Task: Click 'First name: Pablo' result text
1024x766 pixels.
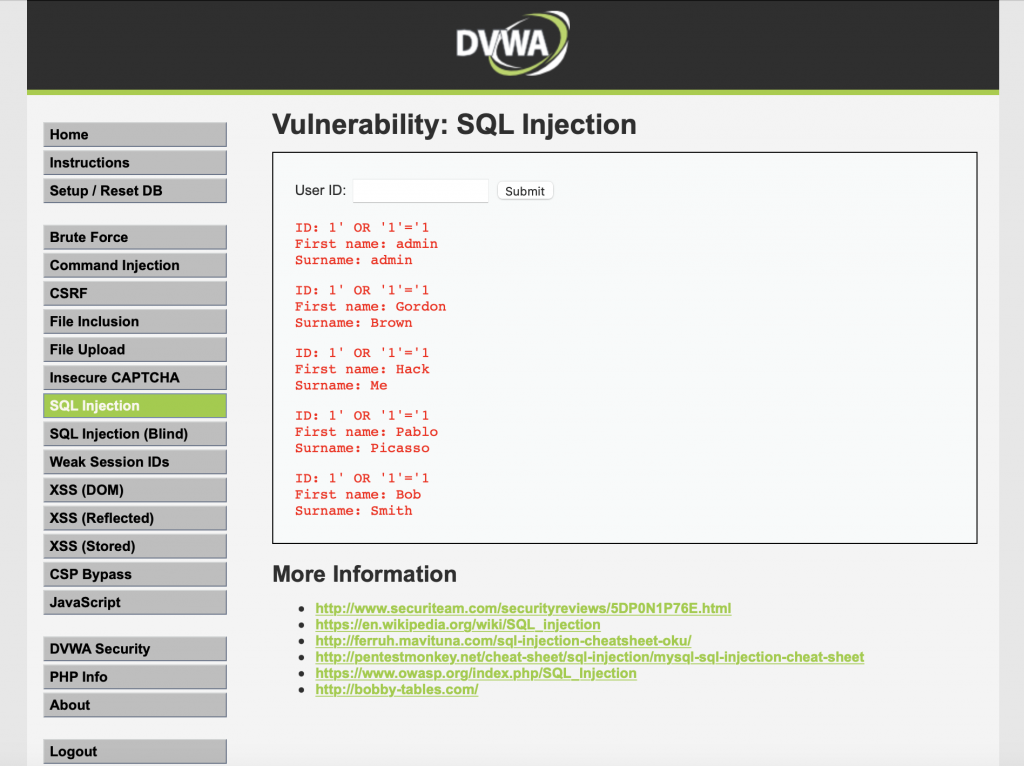Action: point(366,432)
